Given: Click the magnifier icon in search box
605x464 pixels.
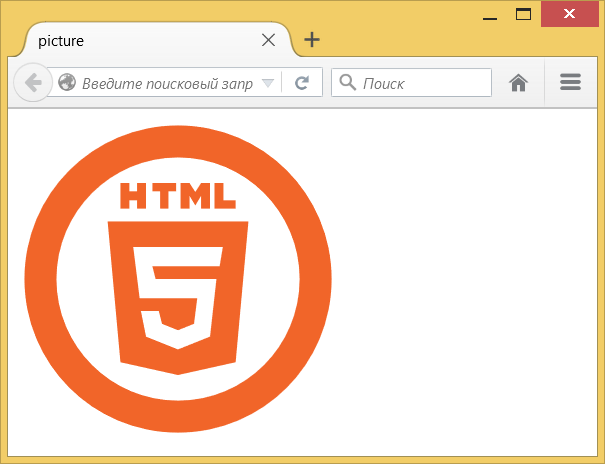Looking at the screenshot, I should point(347,83).
